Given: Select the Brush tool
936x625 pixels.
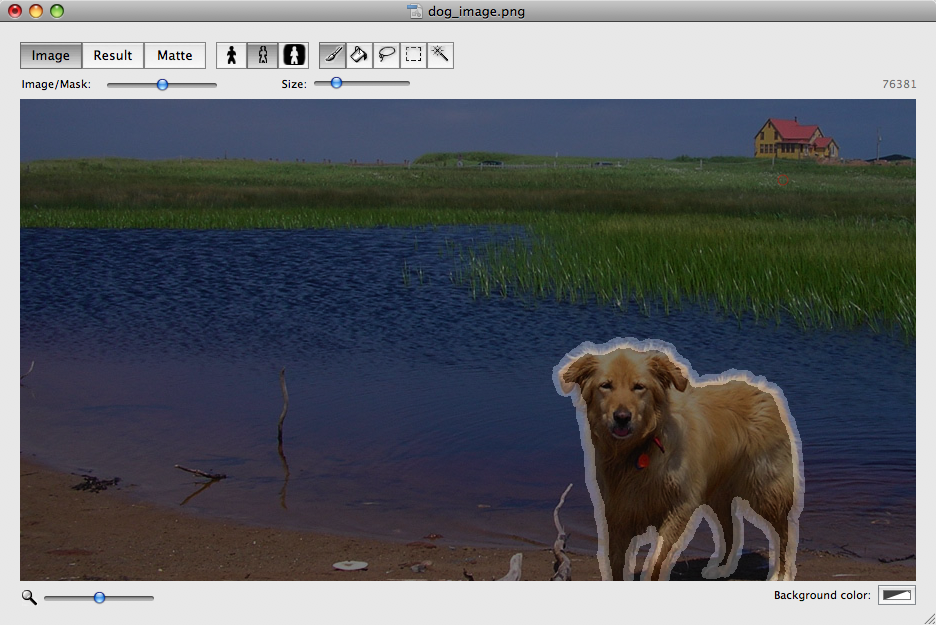Looking at the screenshot, I should 333,55.
